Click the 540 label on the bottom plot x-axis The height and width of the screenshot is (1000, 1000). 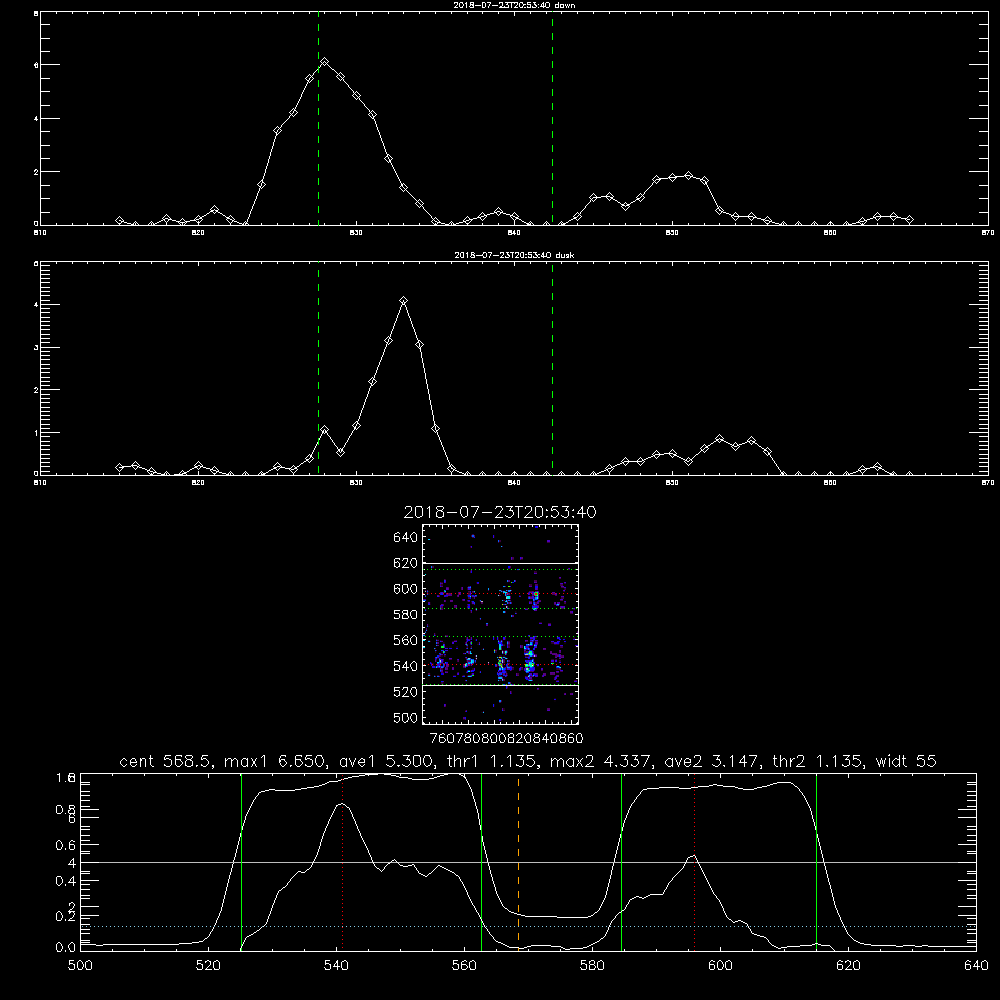(x=336, y=966)
